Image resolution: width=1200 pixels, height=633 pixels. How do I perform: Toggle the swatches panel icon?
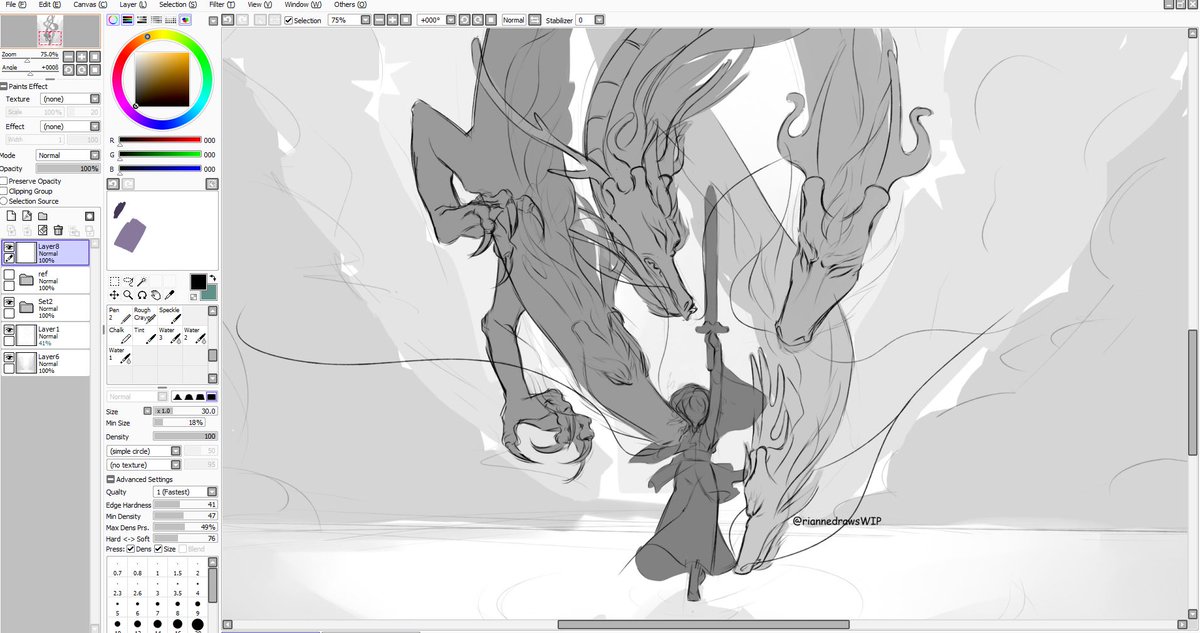pos(171,20)
